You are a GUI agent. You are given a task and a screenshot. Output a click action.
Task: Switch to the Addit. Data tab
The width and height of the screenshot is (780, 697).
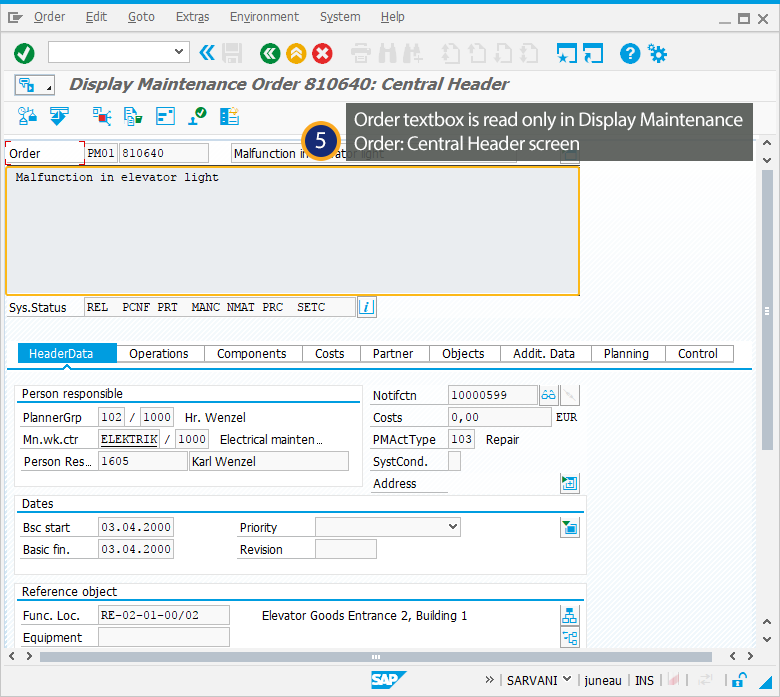(544, 354)
